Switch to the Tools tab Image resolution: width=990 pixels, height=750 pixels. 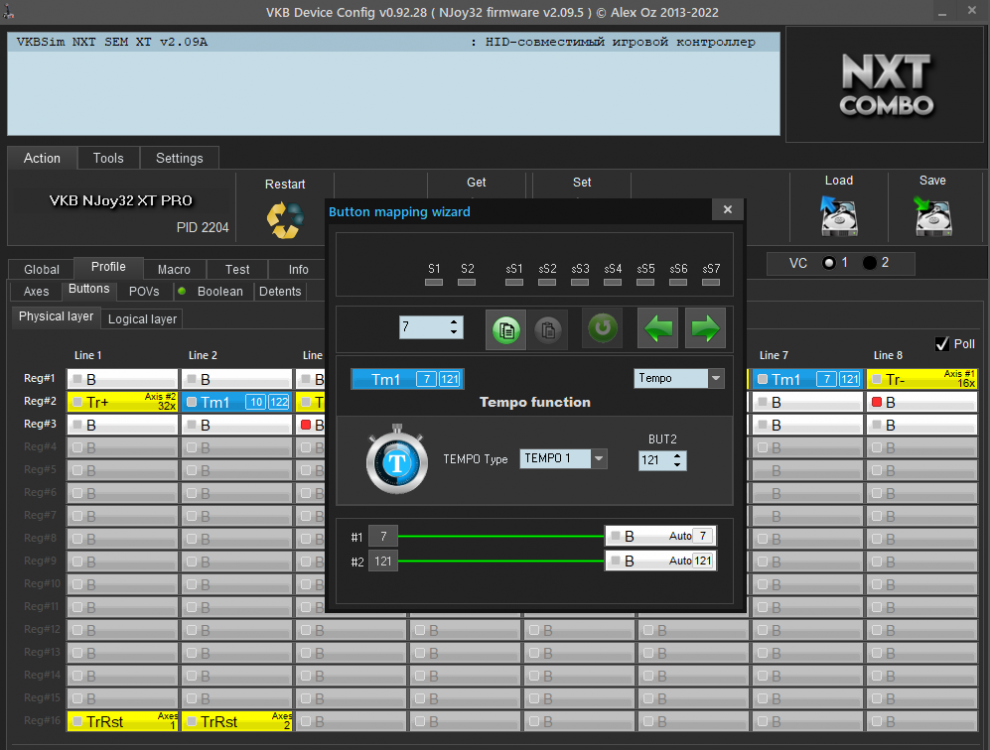pyautogui.click(x=108, y=158)
